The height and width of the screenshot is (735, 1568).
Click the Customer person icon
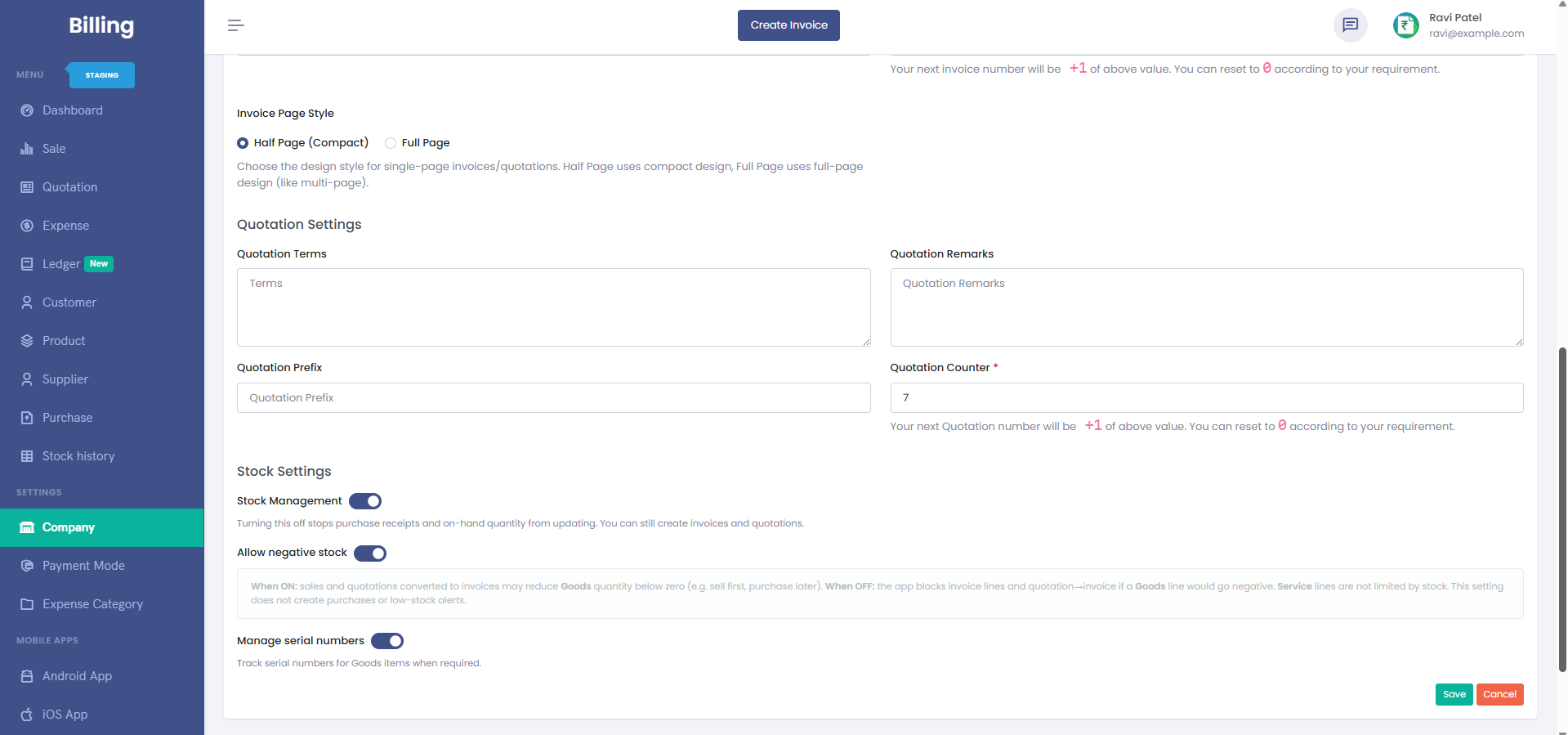[27, 303]
